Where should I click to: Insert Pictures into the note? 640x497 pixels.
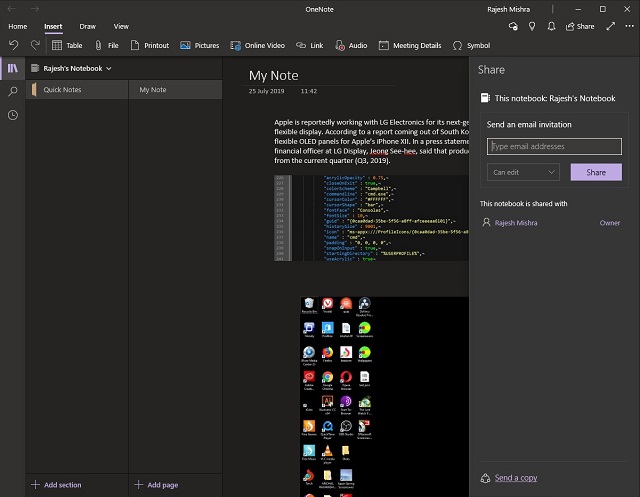click(x=200, y=45)
